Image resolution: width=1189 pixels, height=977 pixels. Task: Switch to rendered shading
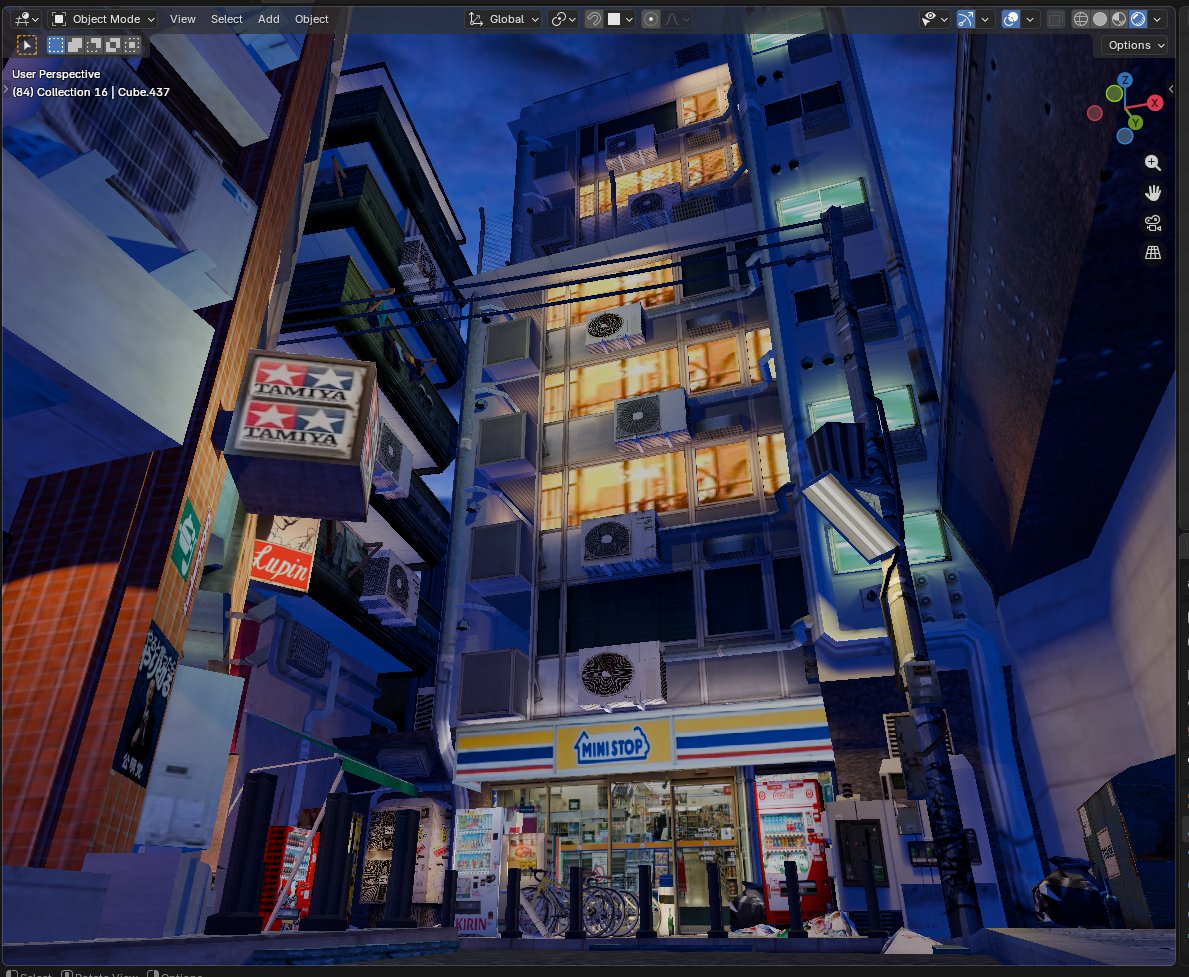pos(1137,19)
